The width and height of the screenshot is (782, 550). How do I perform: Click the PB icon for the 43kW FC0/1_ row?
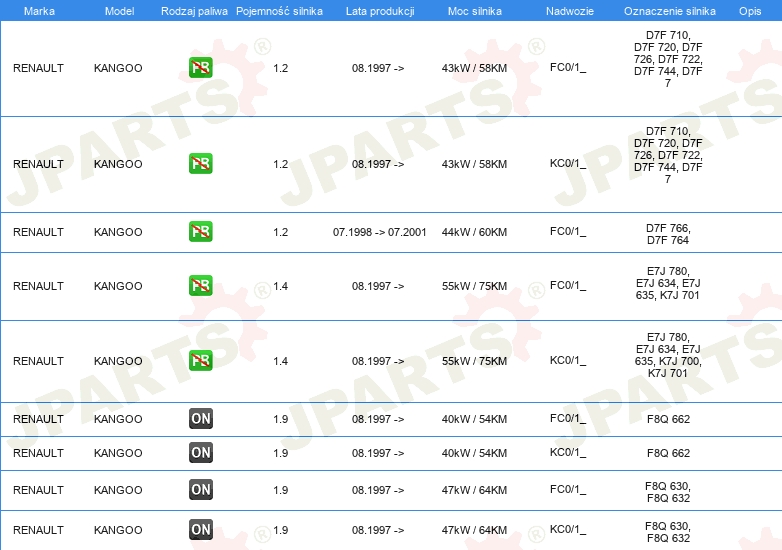(200, 68)
